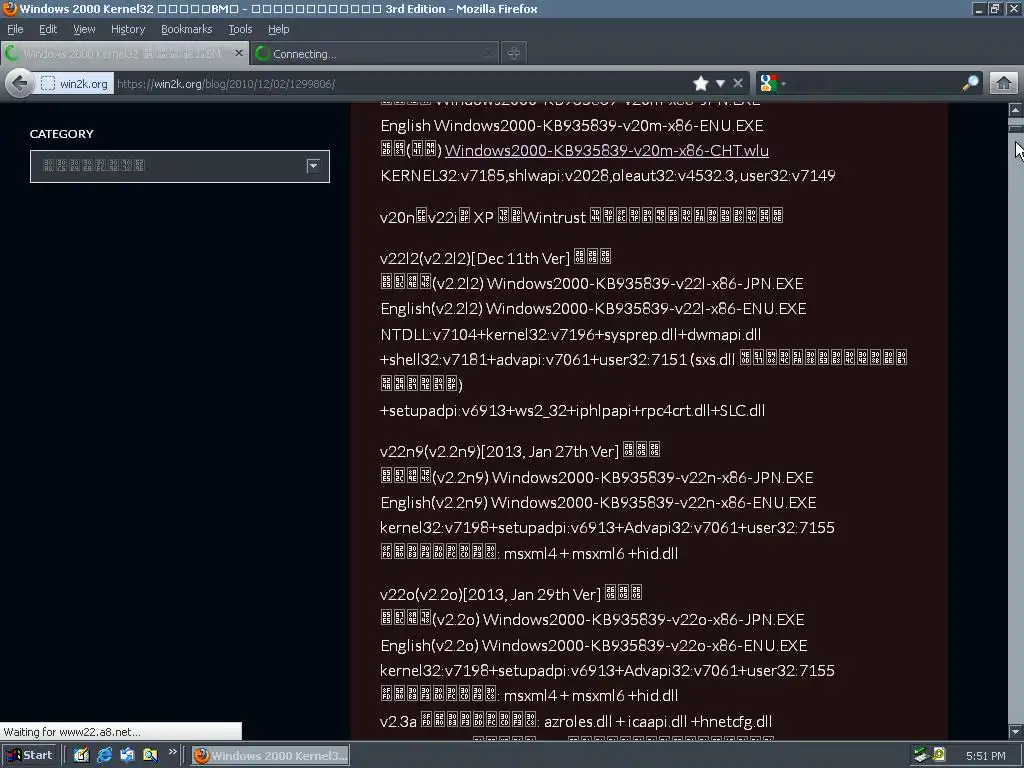The image size is (1024, 768).
Task: Click the scrollbar down arrow
Action: coord(1016,731)
